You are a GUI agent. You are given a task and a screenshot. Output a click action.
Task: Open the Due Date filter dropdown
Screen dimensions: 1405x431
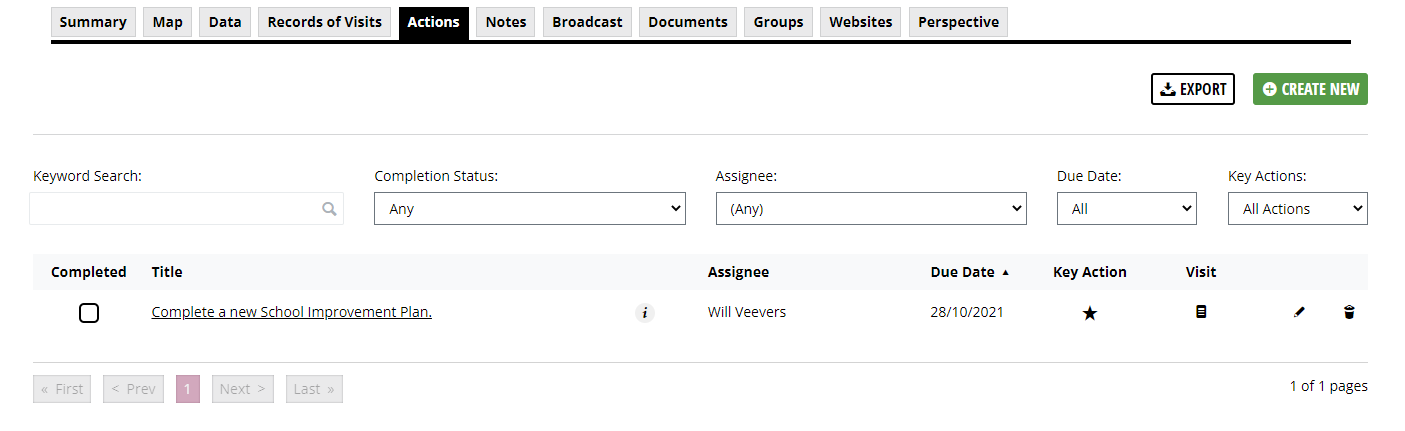coord(1127,209)
